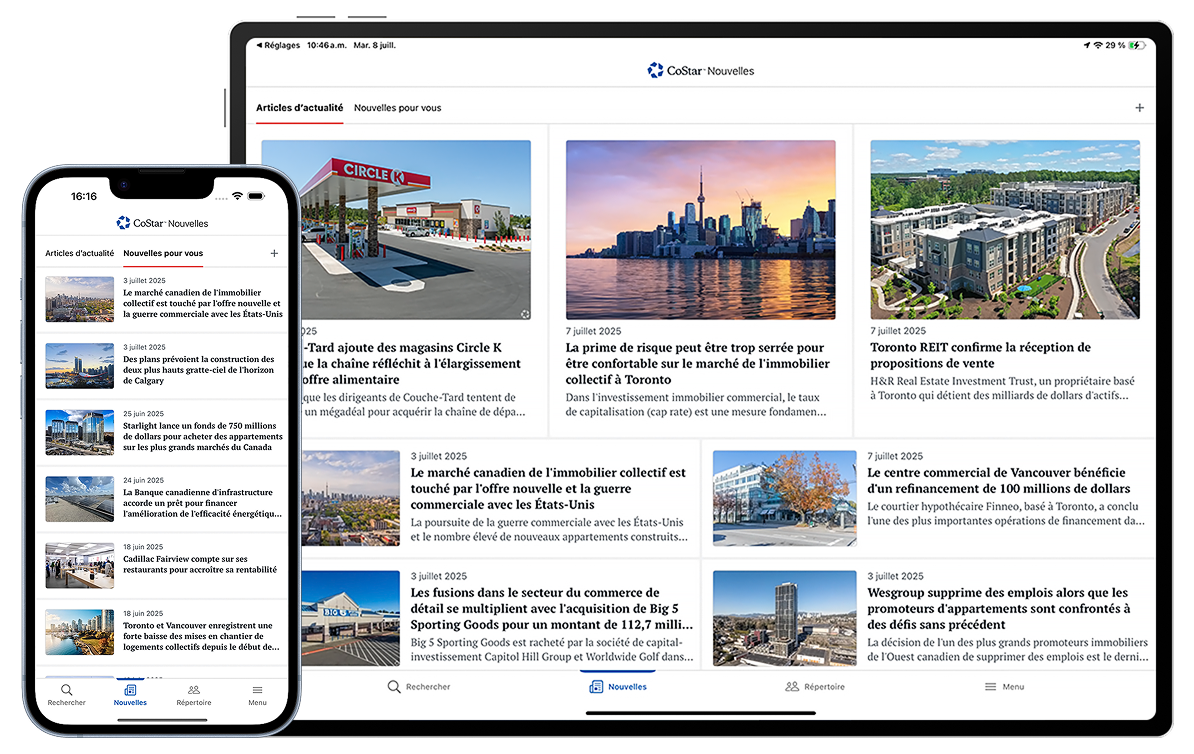Go back to Réglages in status bar
The image size is (1194, 754).
point(281,46)
